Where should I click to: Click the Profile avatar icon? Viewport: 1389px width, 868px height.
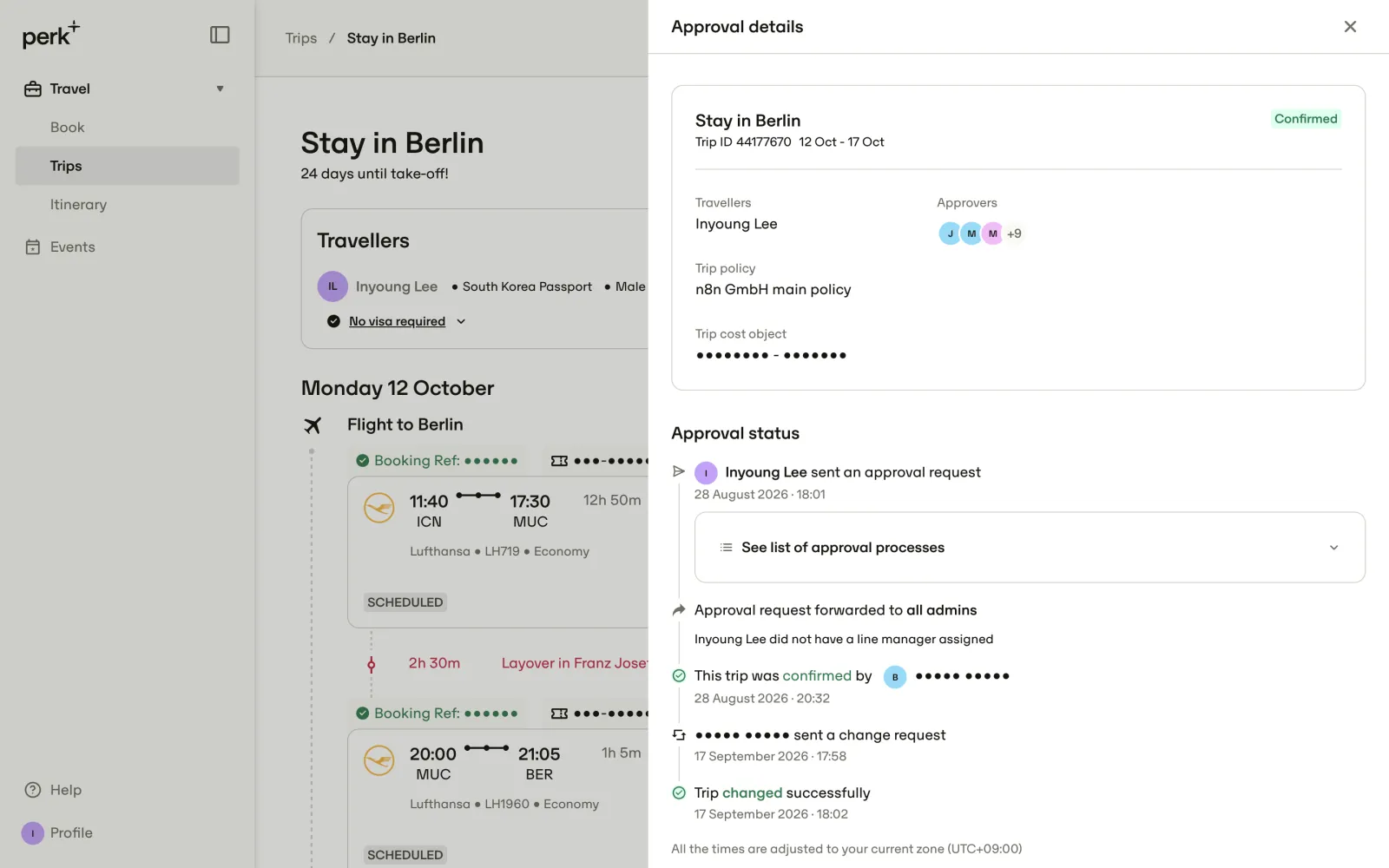point(32,833)
